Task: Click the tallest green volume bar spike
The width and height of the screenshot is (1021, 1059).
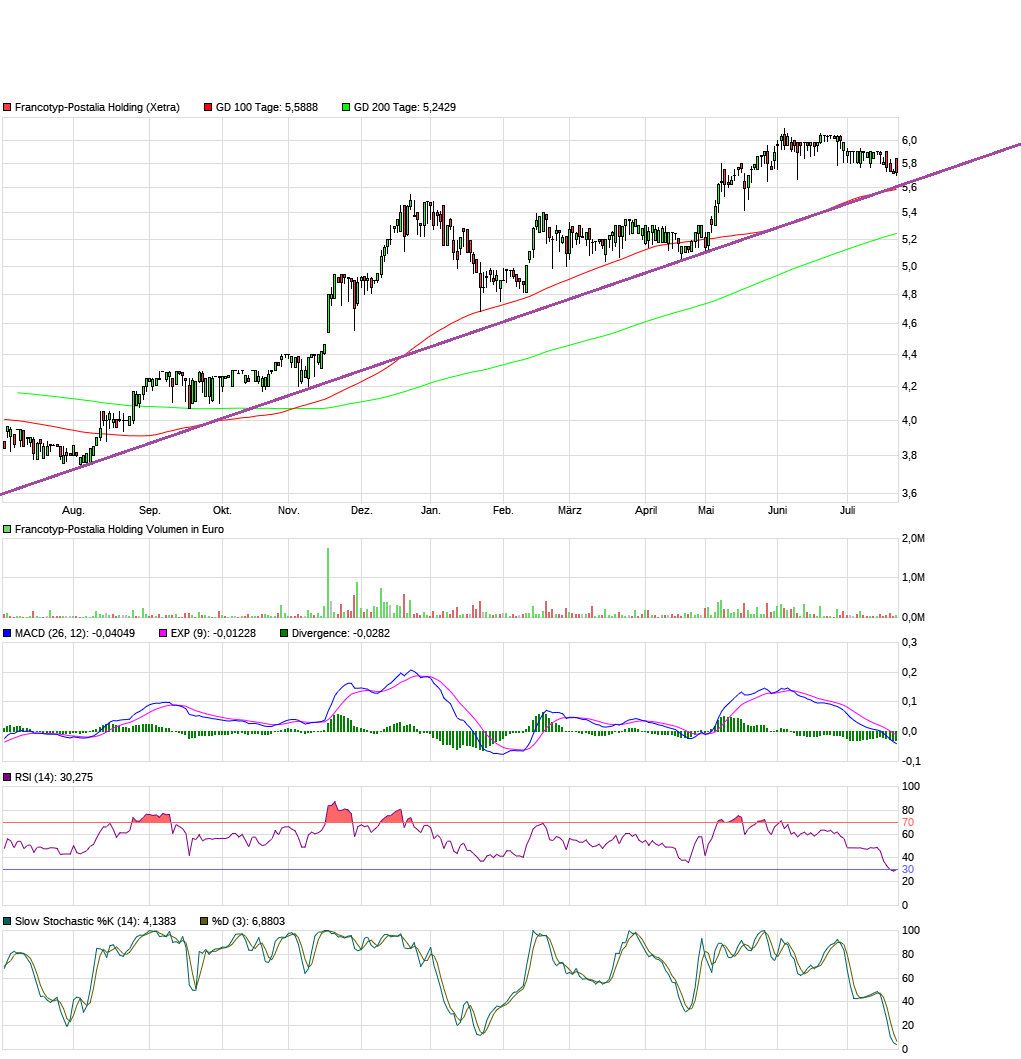Action: coord(328,583)
